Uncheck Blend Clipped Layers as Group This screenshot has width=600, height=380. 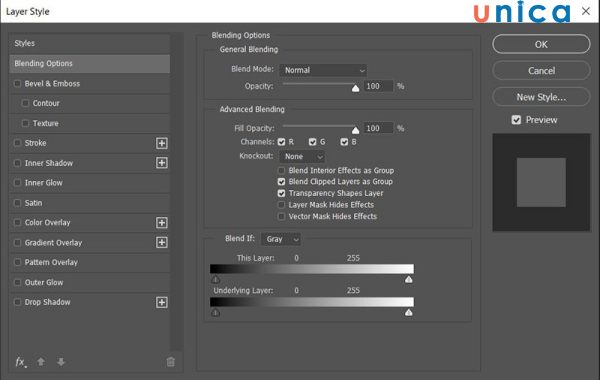tap(281, 182)
